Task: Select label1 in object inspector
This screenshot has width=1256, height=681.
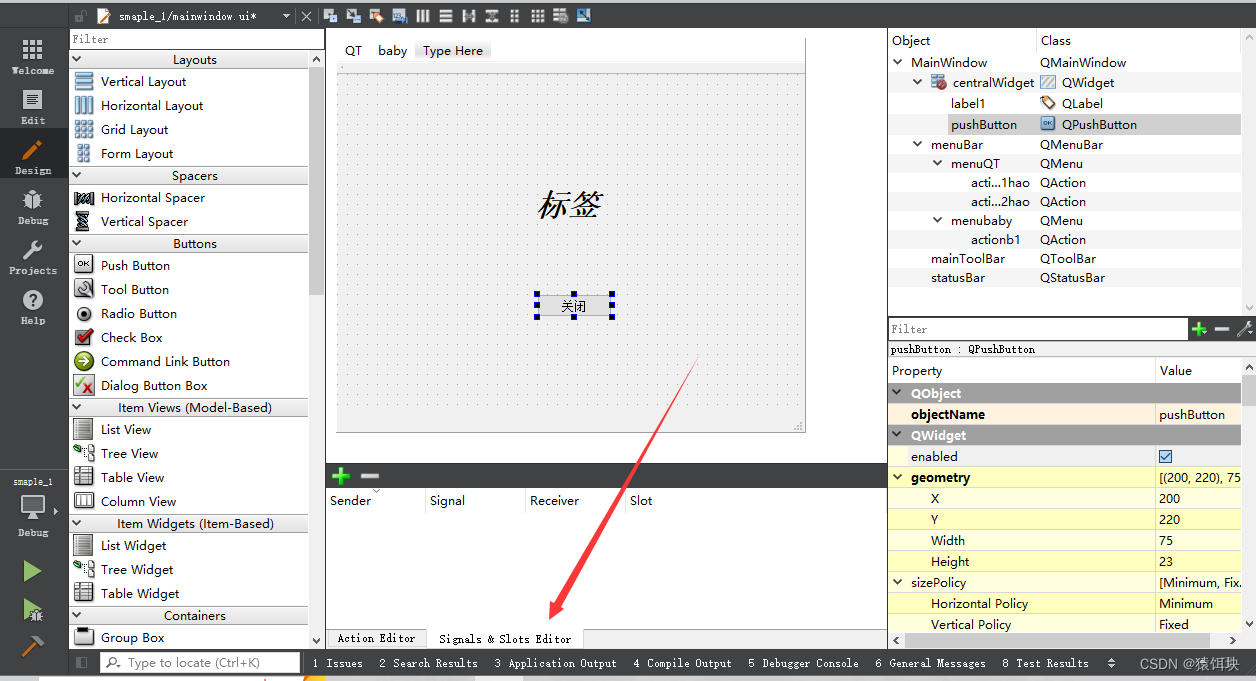Action: tap(968, 103)
